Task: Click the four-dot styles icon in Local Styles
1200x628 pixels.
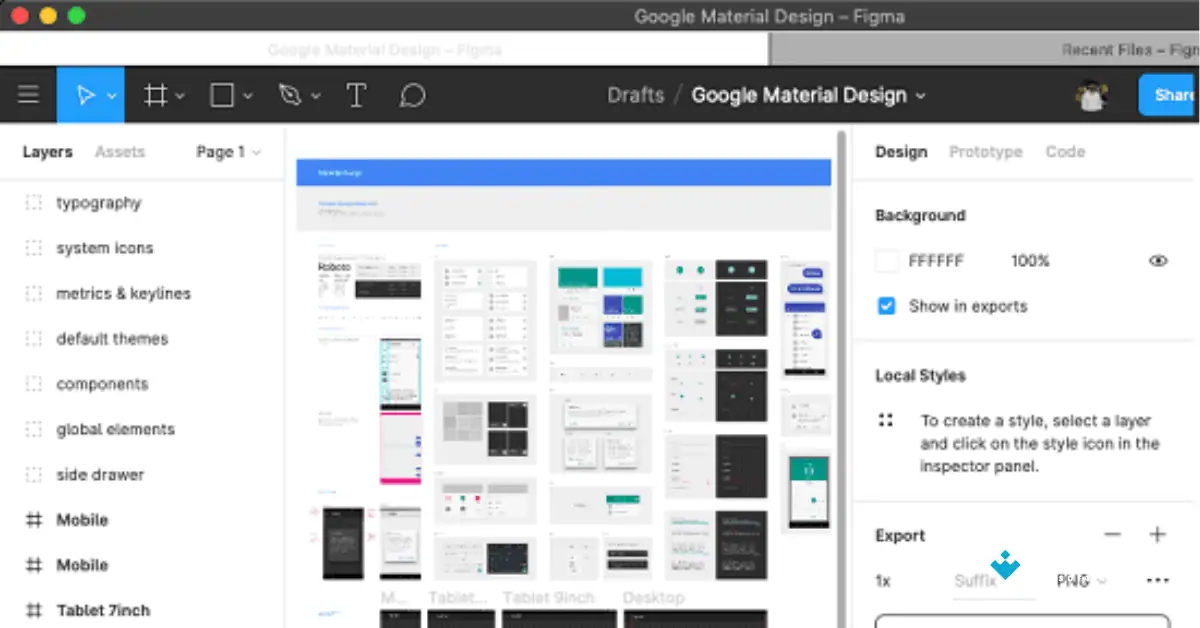Action: (885, 420)
